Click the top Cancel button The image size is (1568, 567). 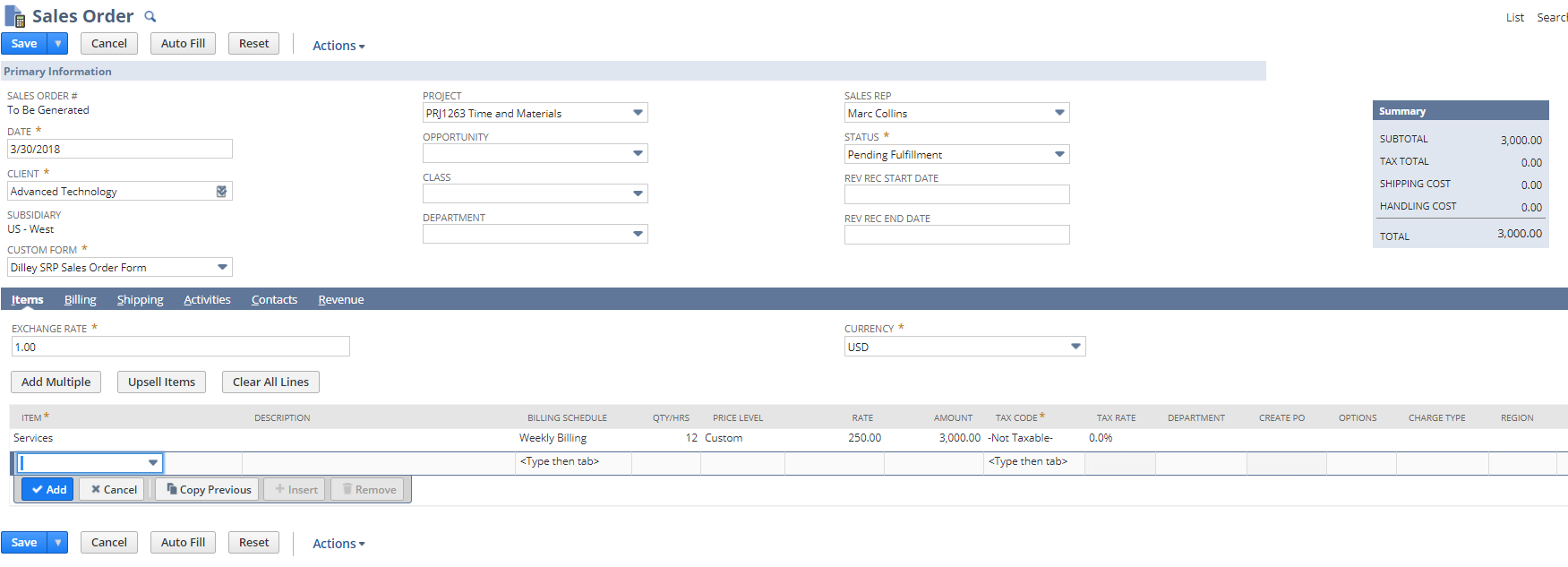[x=109, y=43]
